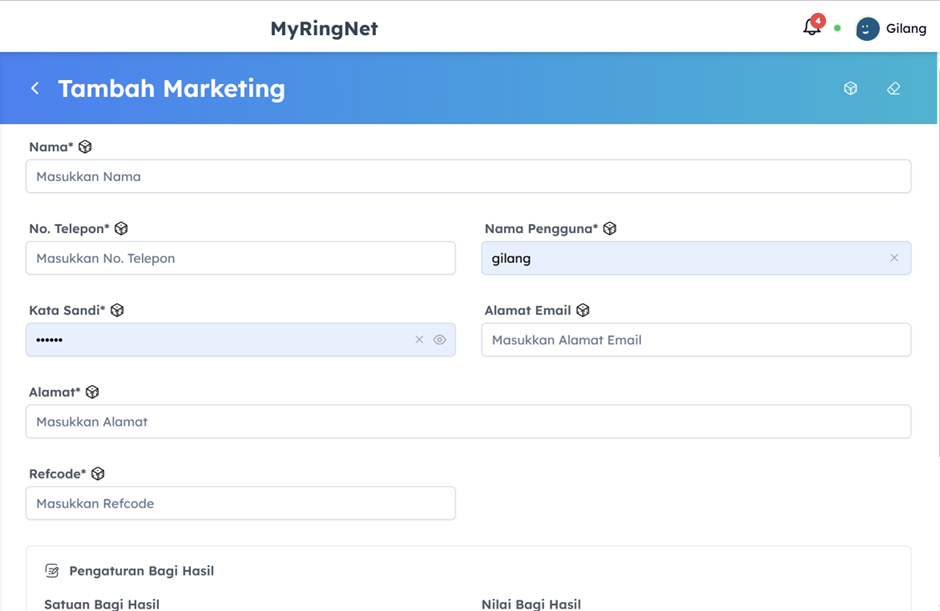
Task: Click the MyRingNet logo title
Action: point(324,29)
